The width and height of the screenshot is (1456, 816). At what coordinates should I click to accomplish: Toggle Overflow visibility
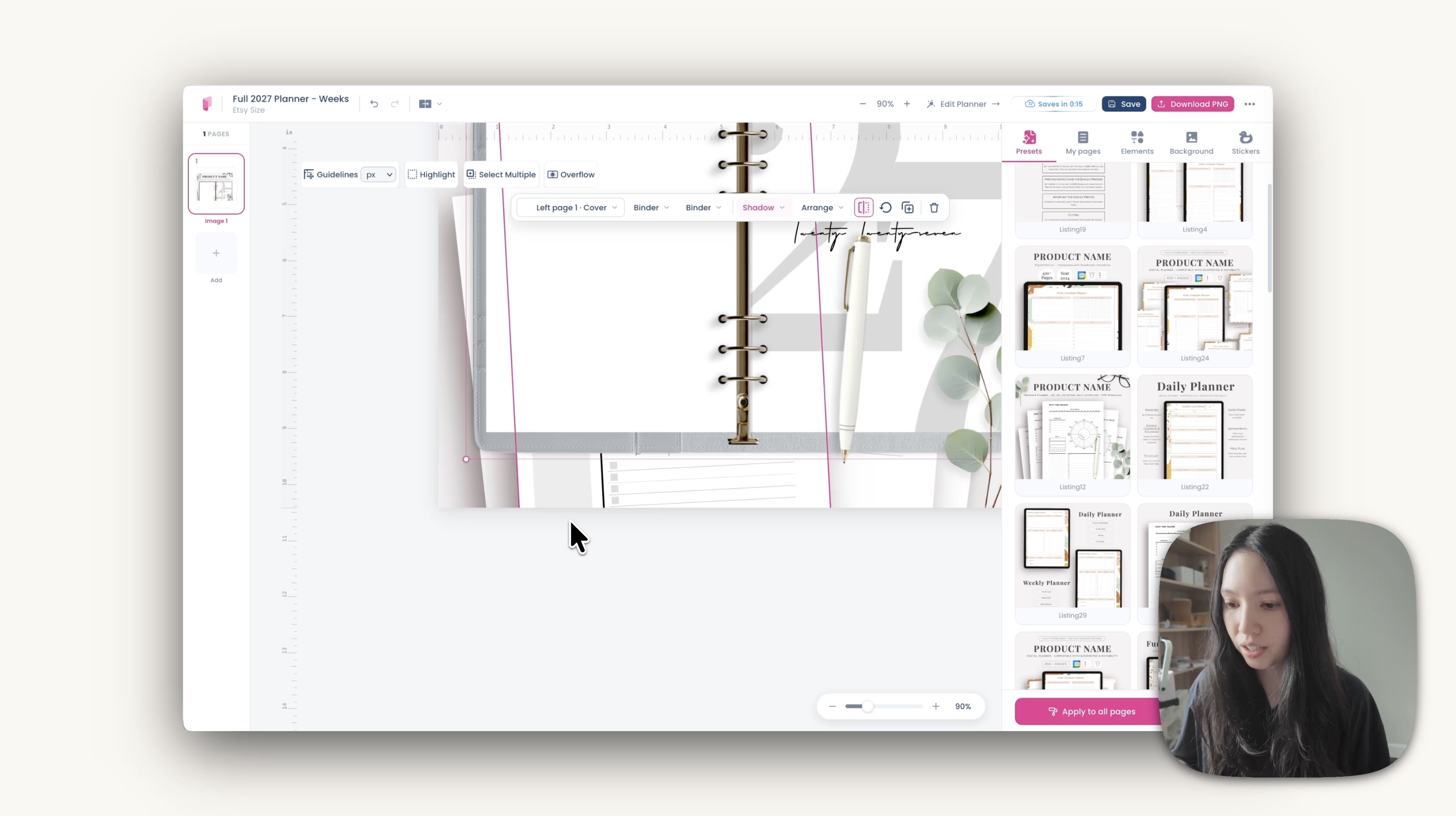(x=571, y=175)
